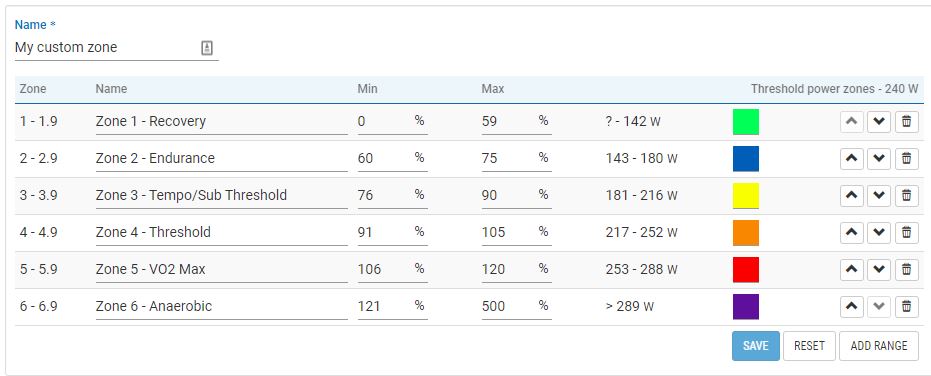The height and width of the screenshot is (376, 931).
Task: Delete the Zone 1 - Recovery row
Action: [906, 122]
